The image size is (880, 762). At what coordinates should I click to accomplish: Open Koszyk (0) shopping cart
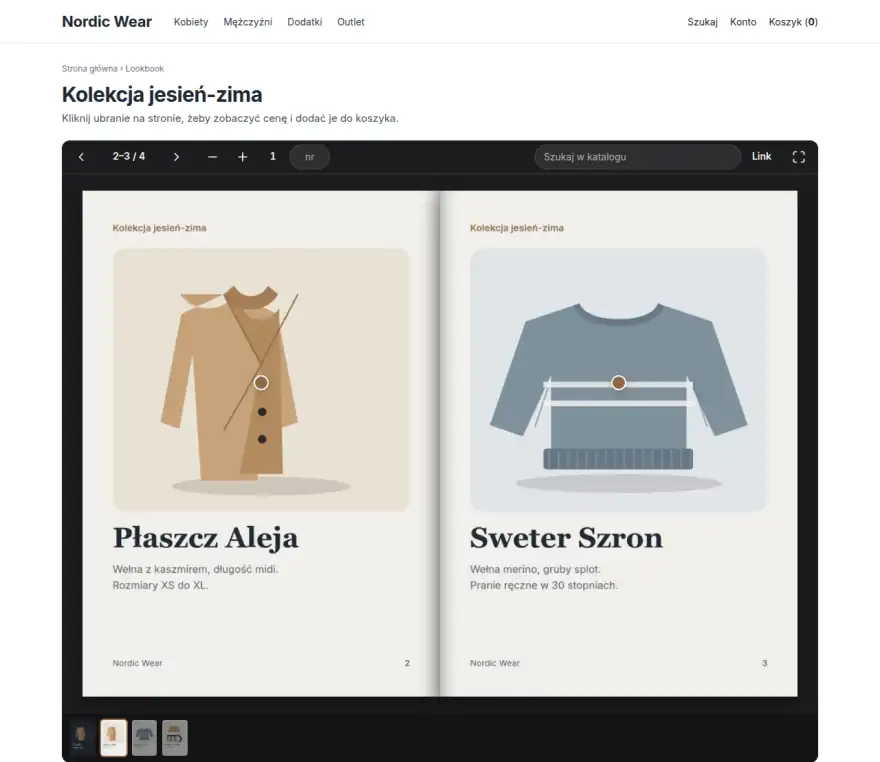(x=793, y=22)
